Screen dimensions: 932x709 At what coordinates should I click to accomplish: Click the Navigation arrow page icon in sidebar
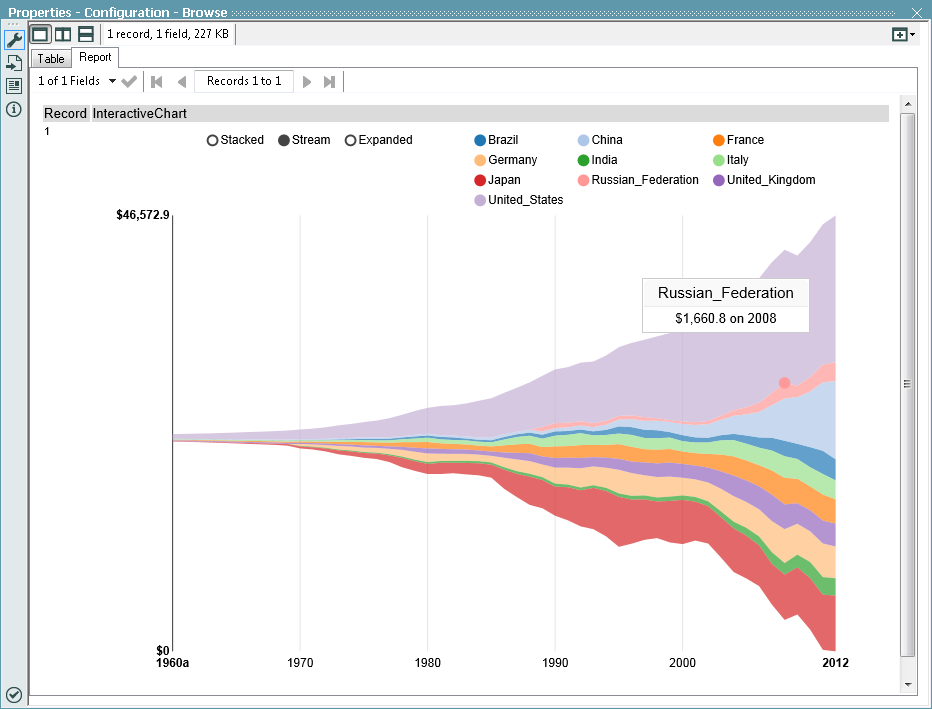tap(14, 63)
